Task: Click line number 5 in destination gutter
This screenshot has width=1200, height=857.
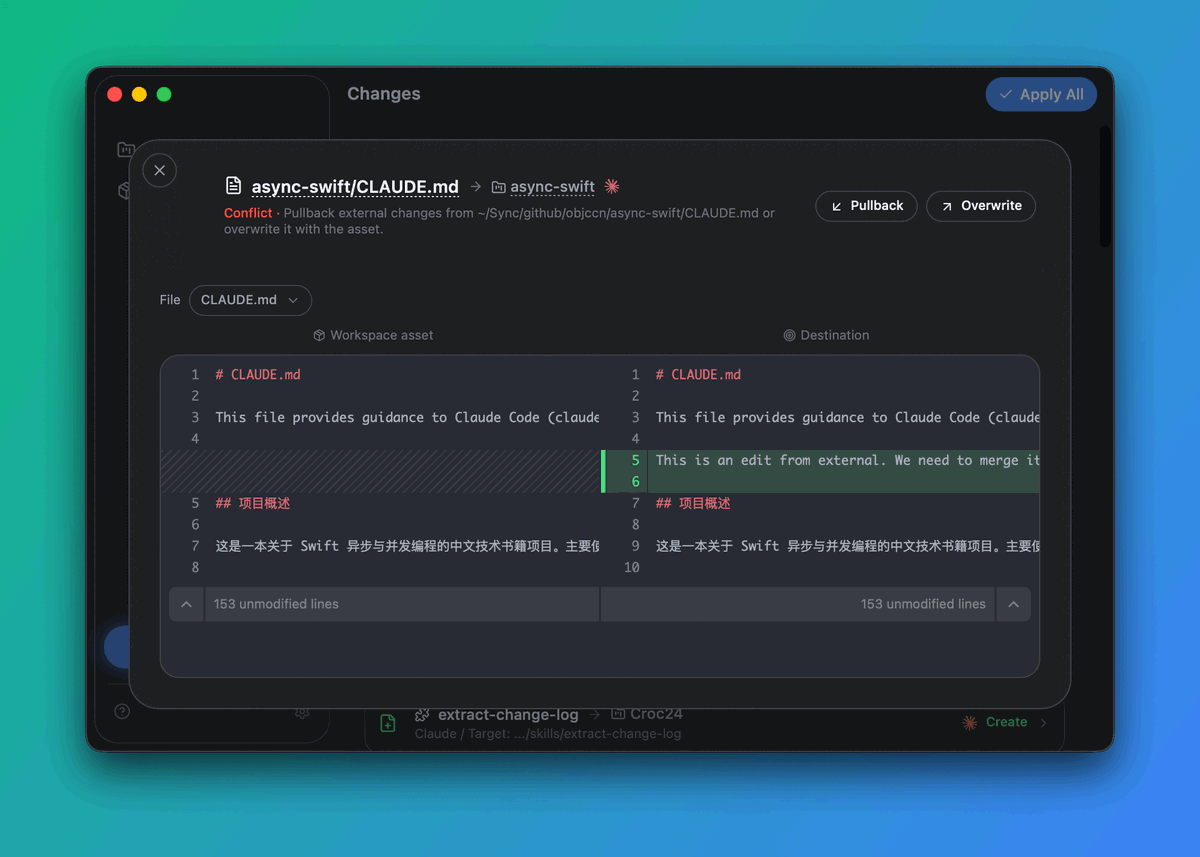Action: [635, 460]
